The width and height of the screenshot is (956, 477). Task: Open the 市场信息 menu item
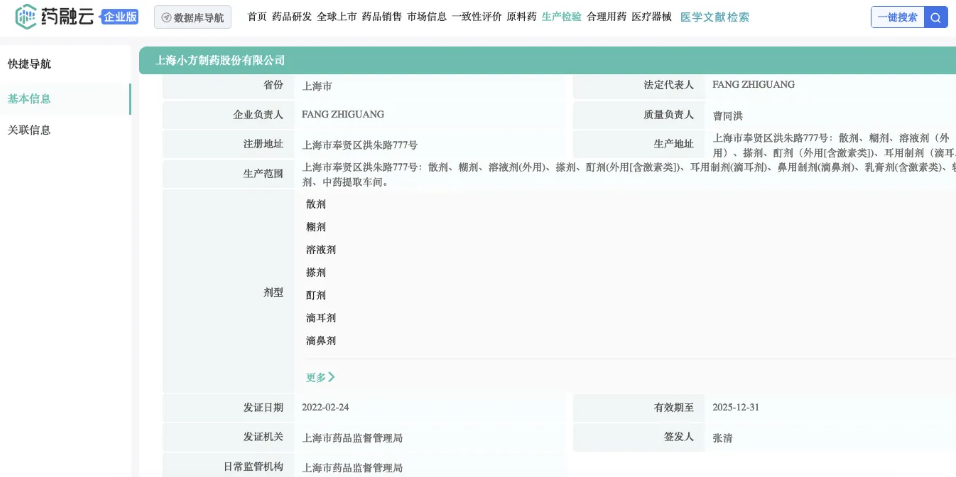tap(427, 17)
